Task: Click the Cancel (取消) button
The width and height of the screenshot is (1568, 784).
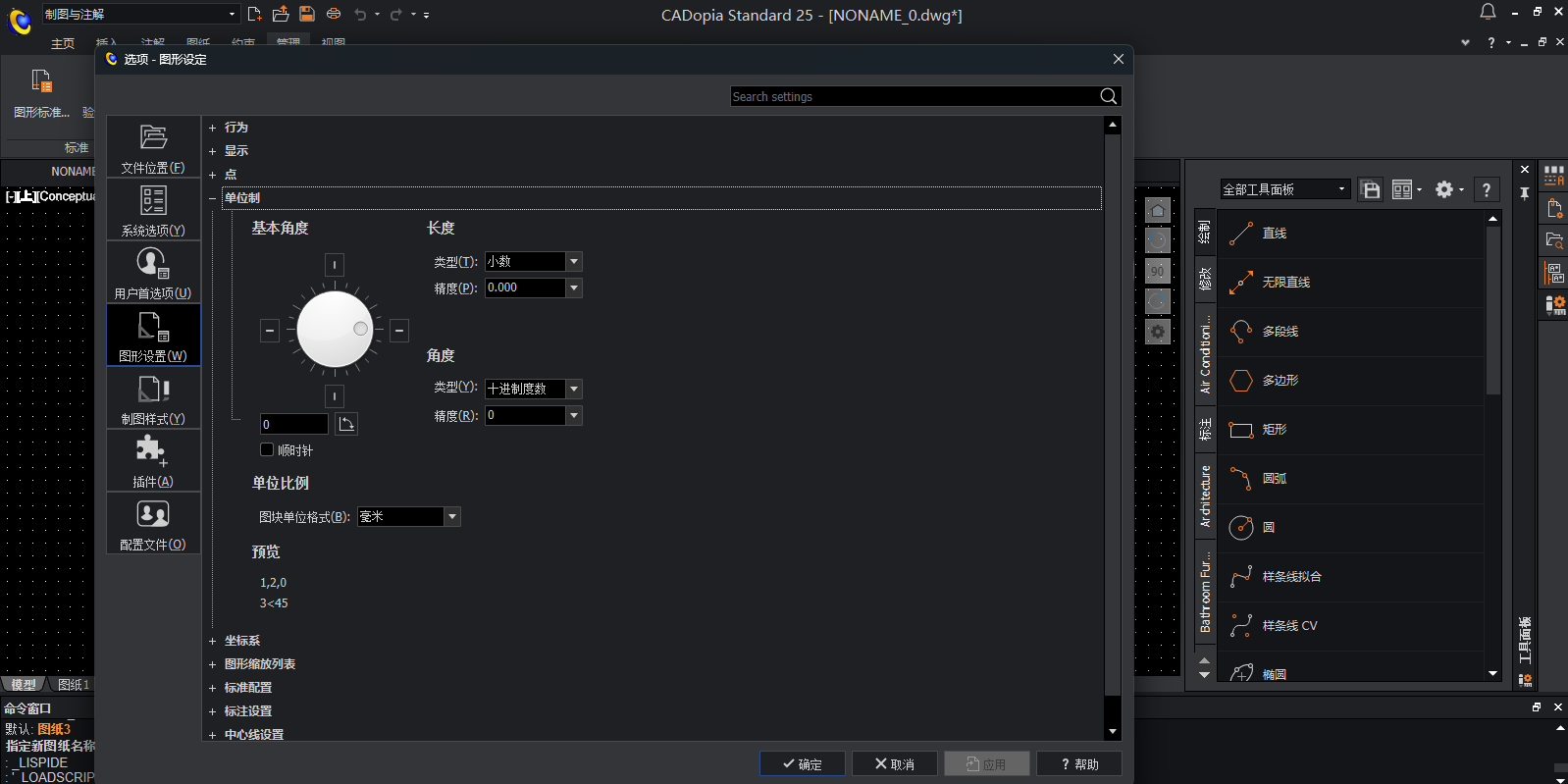Action: pos(894,764)
